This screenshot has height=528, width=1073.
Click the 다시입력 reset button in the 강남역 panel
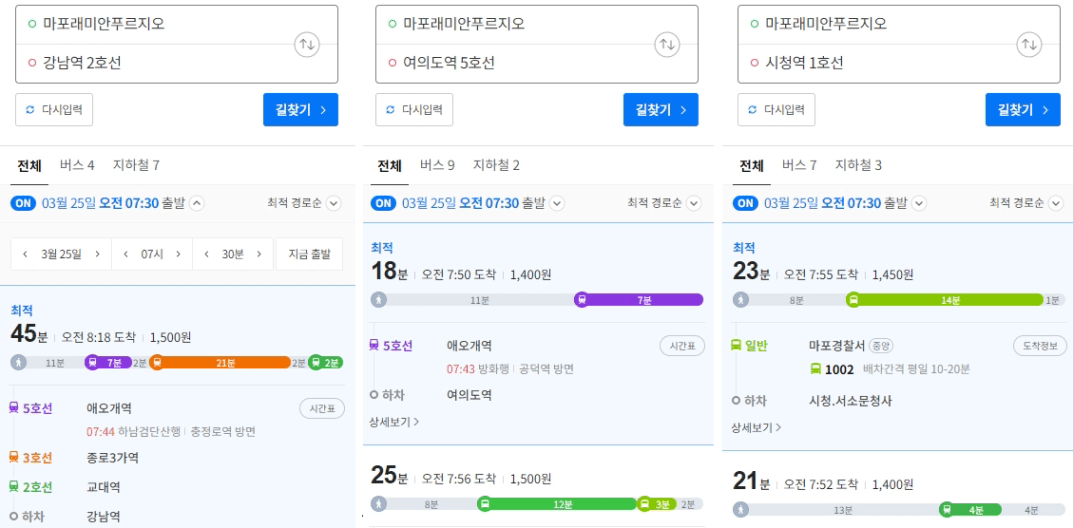pos(54,109)
